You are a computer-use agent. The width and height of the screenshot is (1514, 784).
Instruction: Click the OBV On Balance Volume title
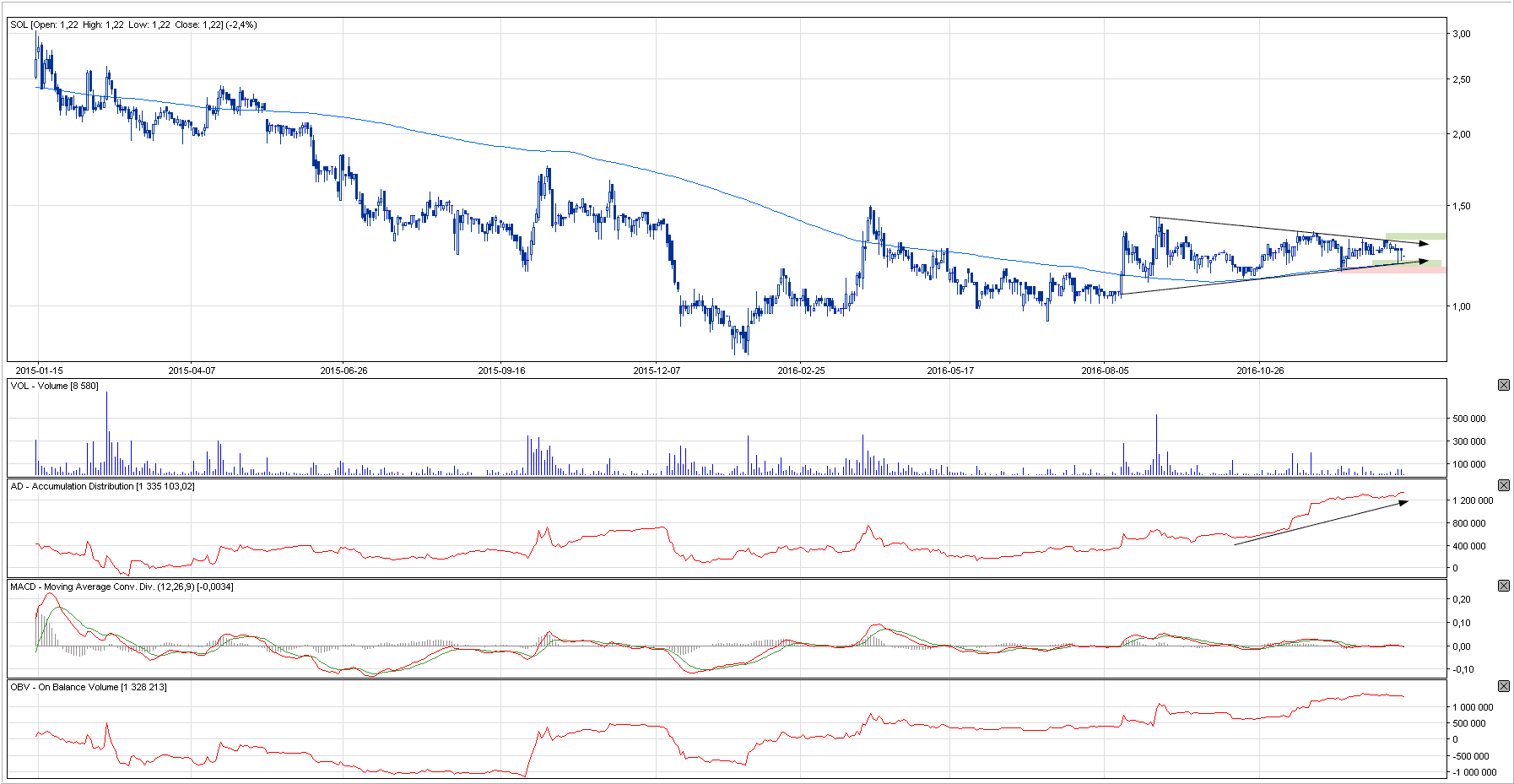coord(88,687)
